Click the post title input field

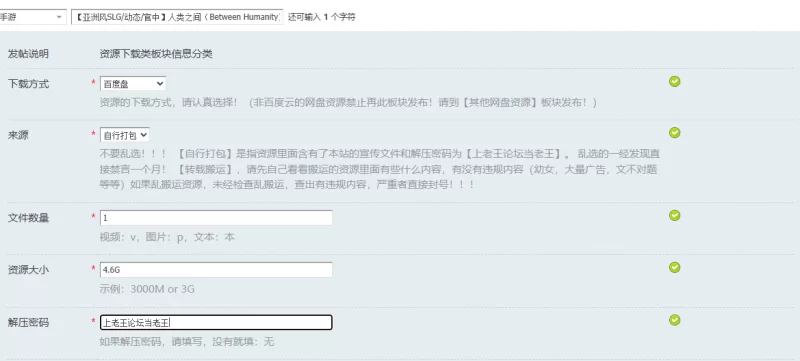pyautogui.click(x=177, y=17)
